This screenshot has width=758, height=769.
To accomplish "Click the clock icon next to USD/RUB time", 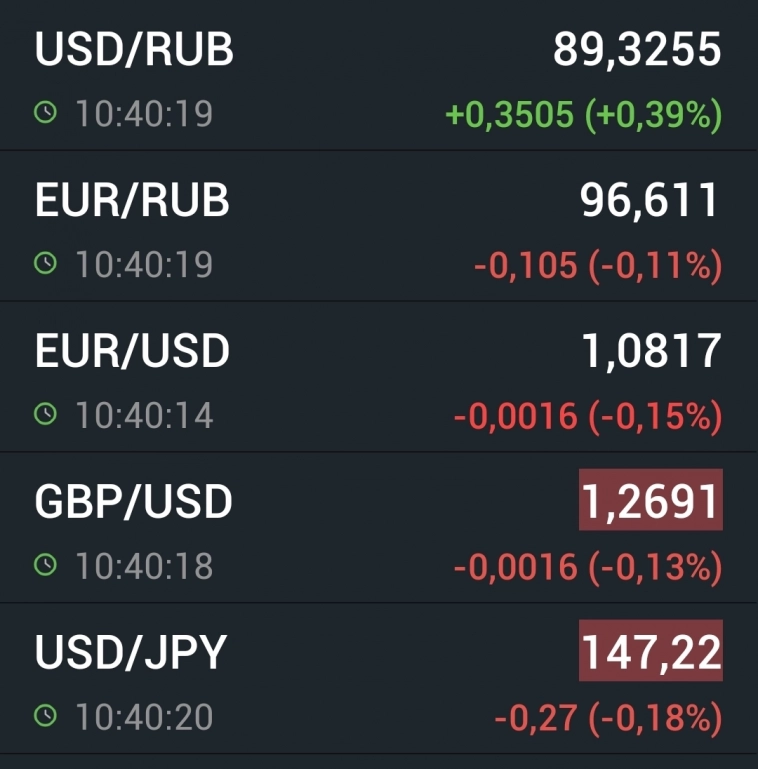I will (45, 114).
